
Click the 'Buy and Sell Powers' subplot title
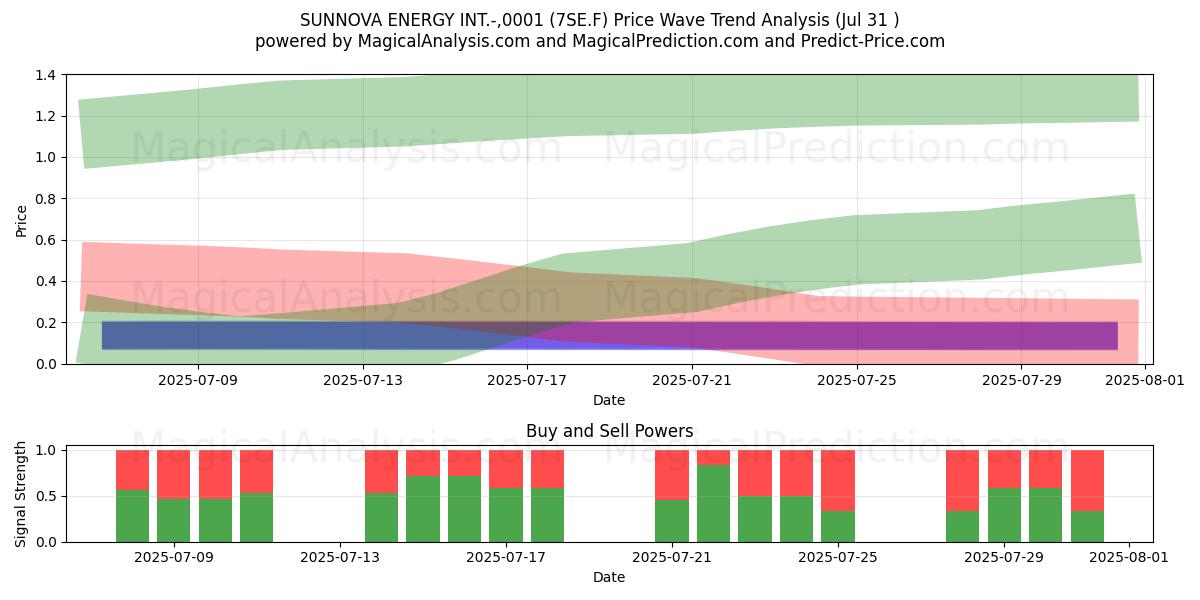point(609,432)
